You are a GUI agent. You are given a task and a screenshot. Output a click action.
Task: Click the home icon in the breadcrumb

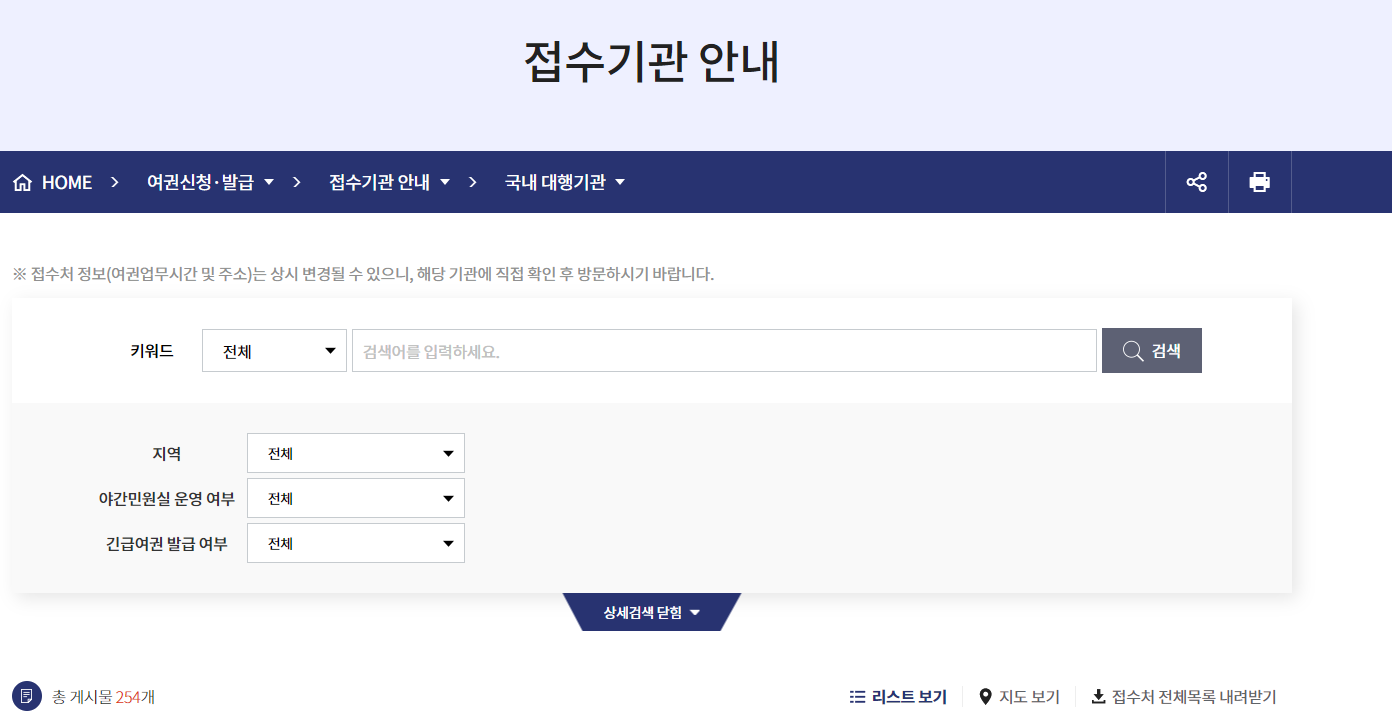22,181
